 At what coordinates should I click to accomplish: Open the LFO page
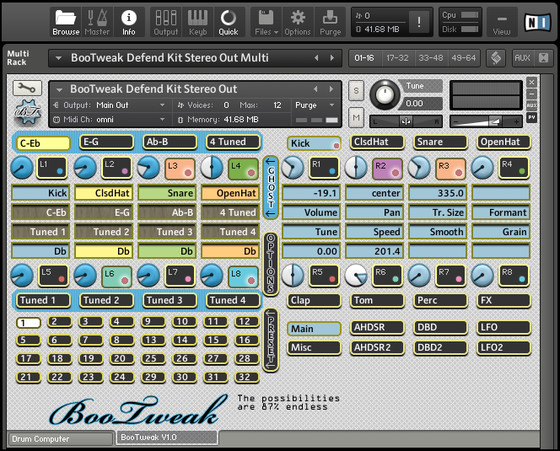pyautogui.click(x=504, y=327)
